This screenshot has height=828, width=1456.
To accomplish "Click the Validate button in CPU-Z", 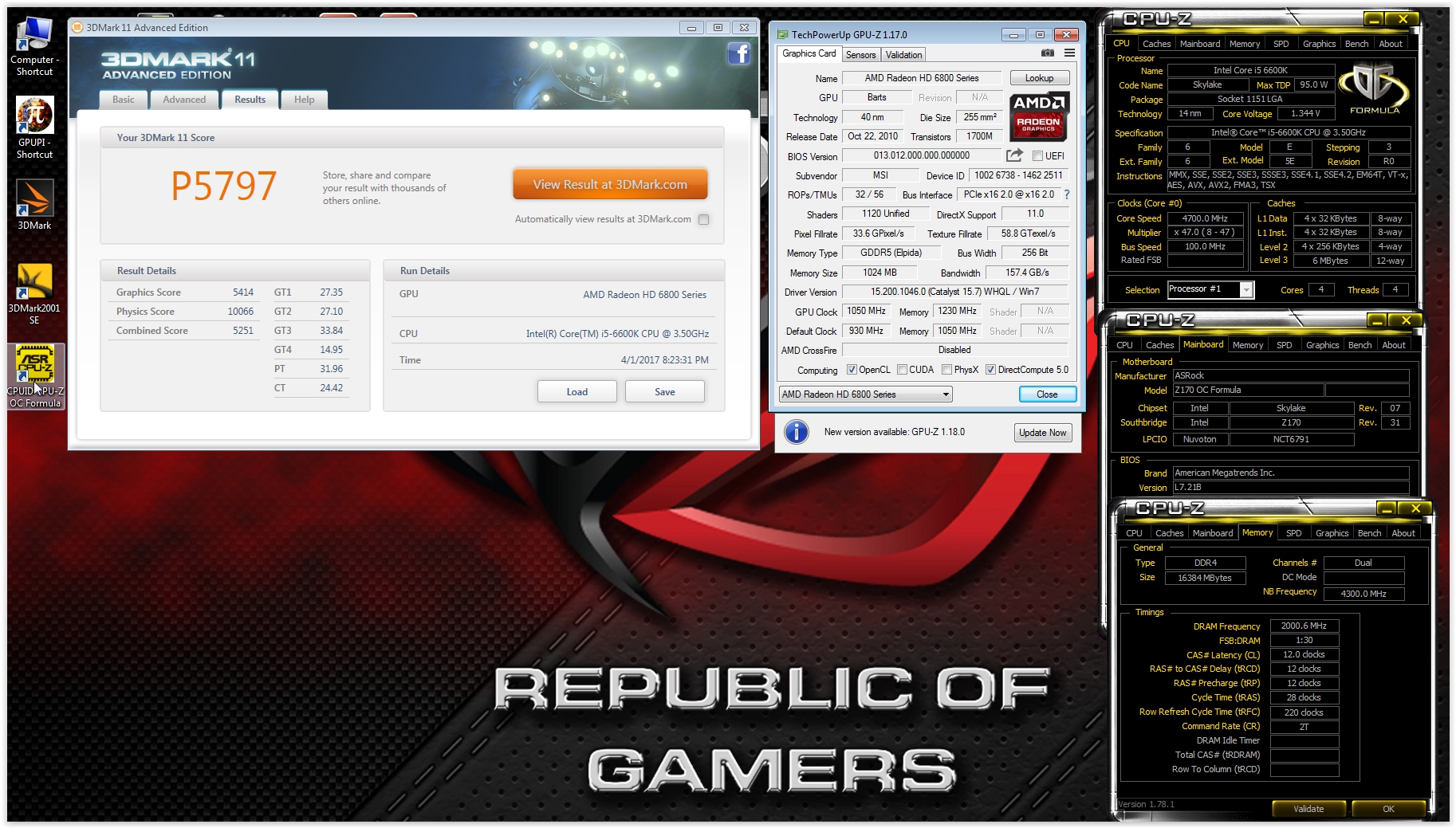I will coord(1308,809).
